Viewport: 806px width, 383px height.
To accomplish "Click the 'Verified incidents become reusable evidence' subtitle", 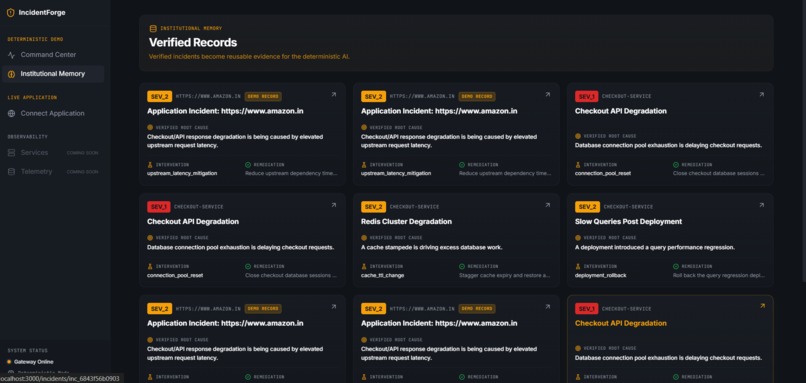I will (x=249, y=57).
